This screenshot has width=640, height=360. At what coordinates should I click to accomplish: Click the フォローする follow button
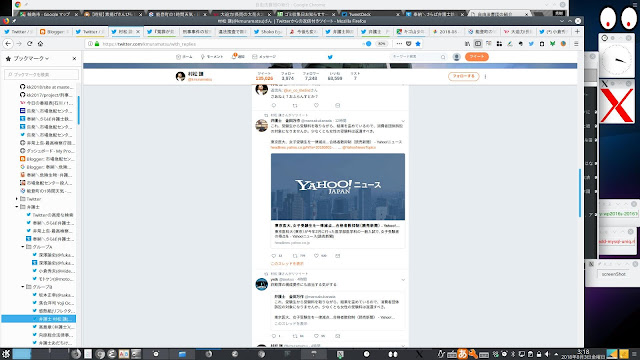coord(463,76)
